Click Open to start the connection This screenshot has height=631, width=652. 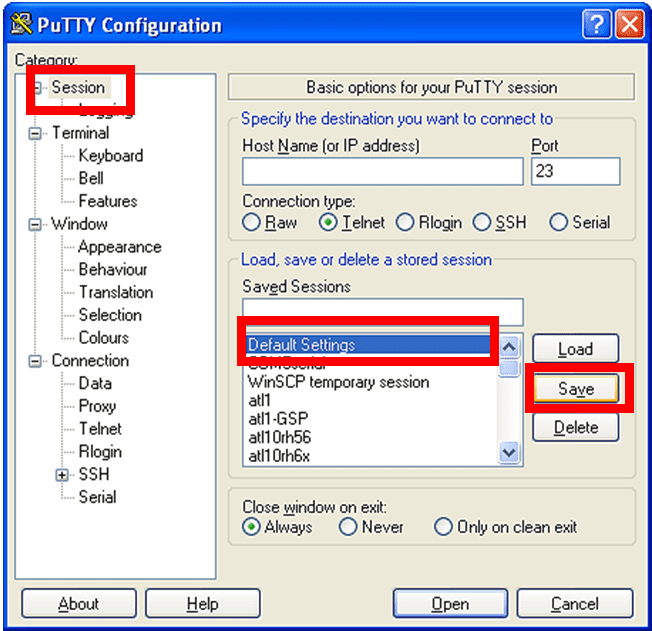coord(450,604)
